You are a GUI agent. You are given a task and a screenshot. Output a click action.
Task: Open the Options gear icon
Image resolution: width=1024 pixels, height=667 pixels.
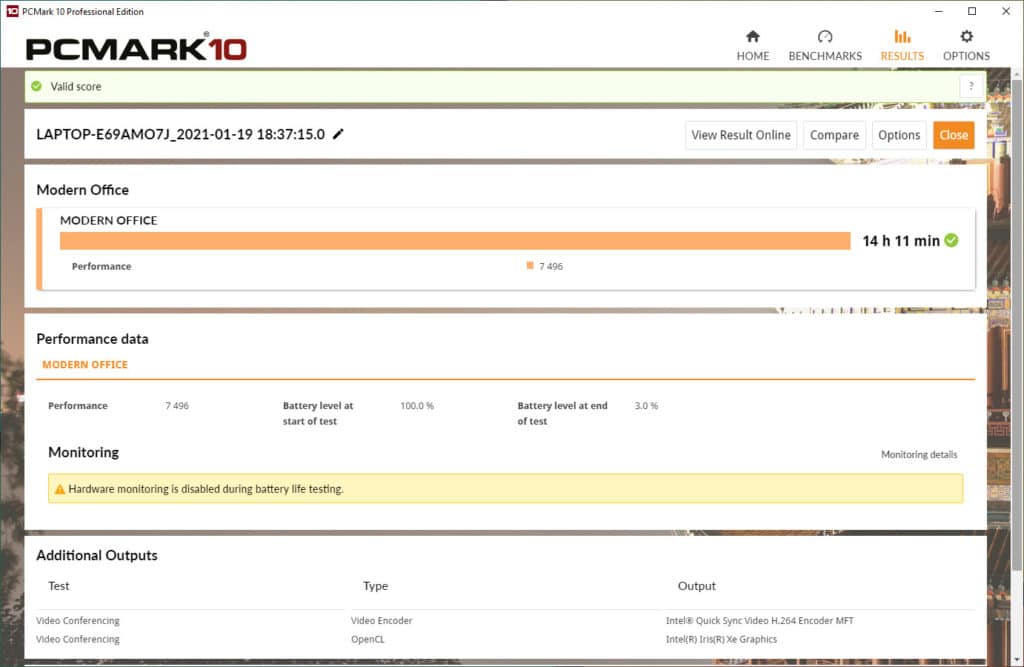(x=966, y=37)
